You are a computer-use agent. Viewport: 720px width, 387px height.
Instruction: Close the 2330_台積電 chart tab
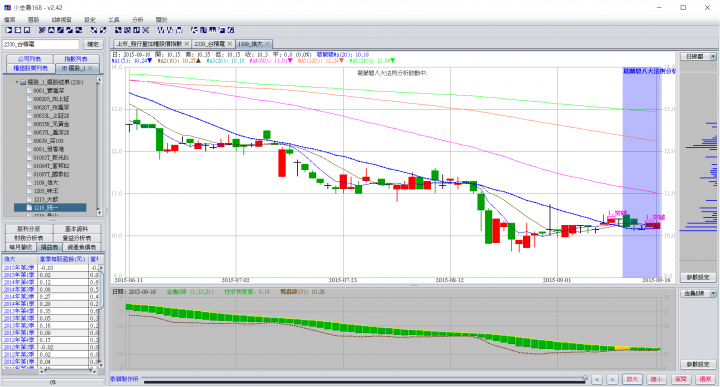click(230, 44)
